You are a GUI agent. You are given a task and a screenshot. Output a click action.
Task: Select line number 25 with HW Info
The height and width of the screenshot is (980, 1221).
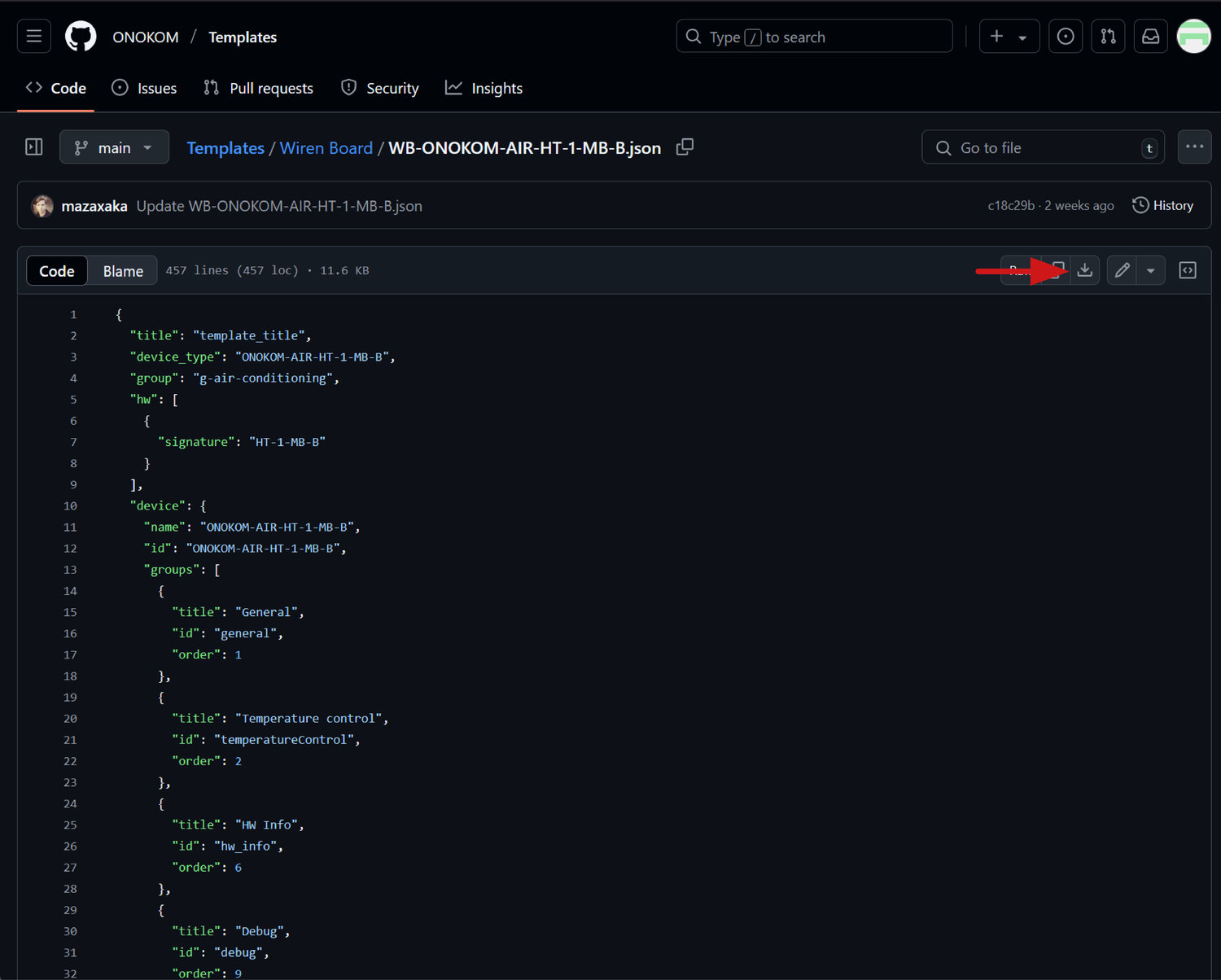click(70, 825)
